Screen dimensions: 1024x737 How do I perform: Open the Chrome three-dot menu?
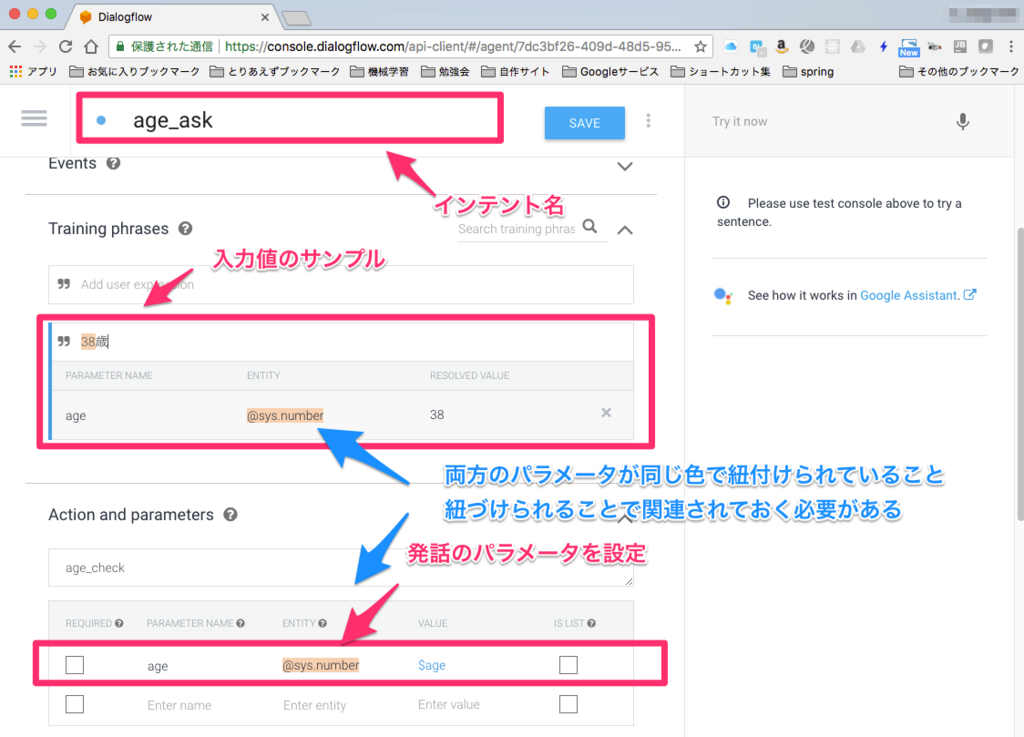point(1011,46)
